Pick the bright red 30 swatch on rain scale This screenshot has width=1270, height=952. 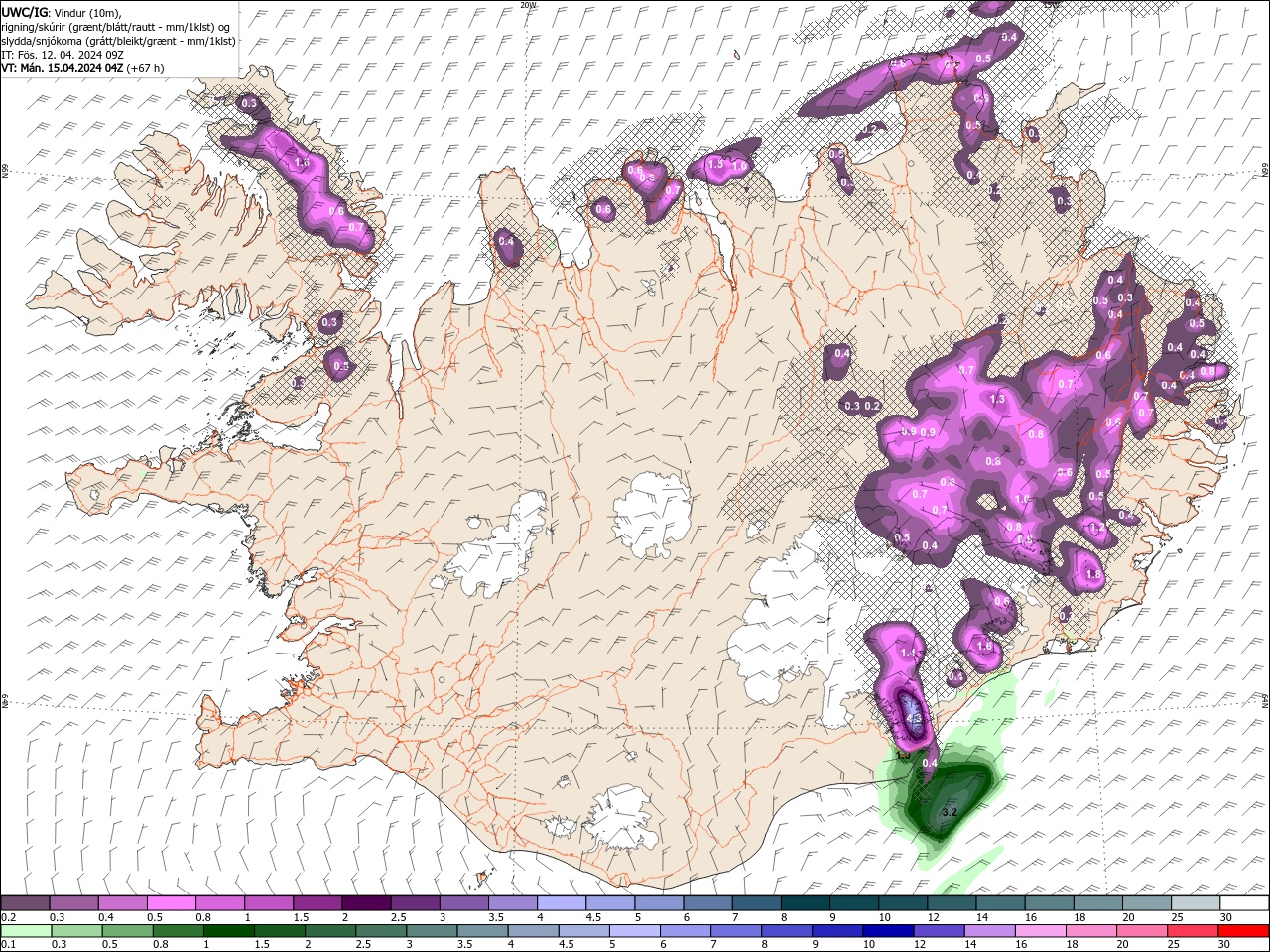(1244, 931)
